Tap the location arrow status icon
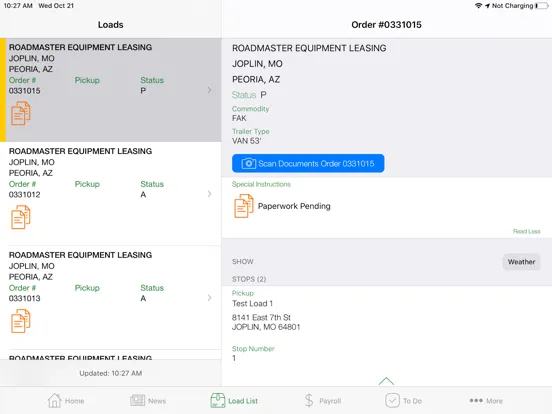This screenshot has height=414, width=552. pyautogui.click(x=487, y=6)
